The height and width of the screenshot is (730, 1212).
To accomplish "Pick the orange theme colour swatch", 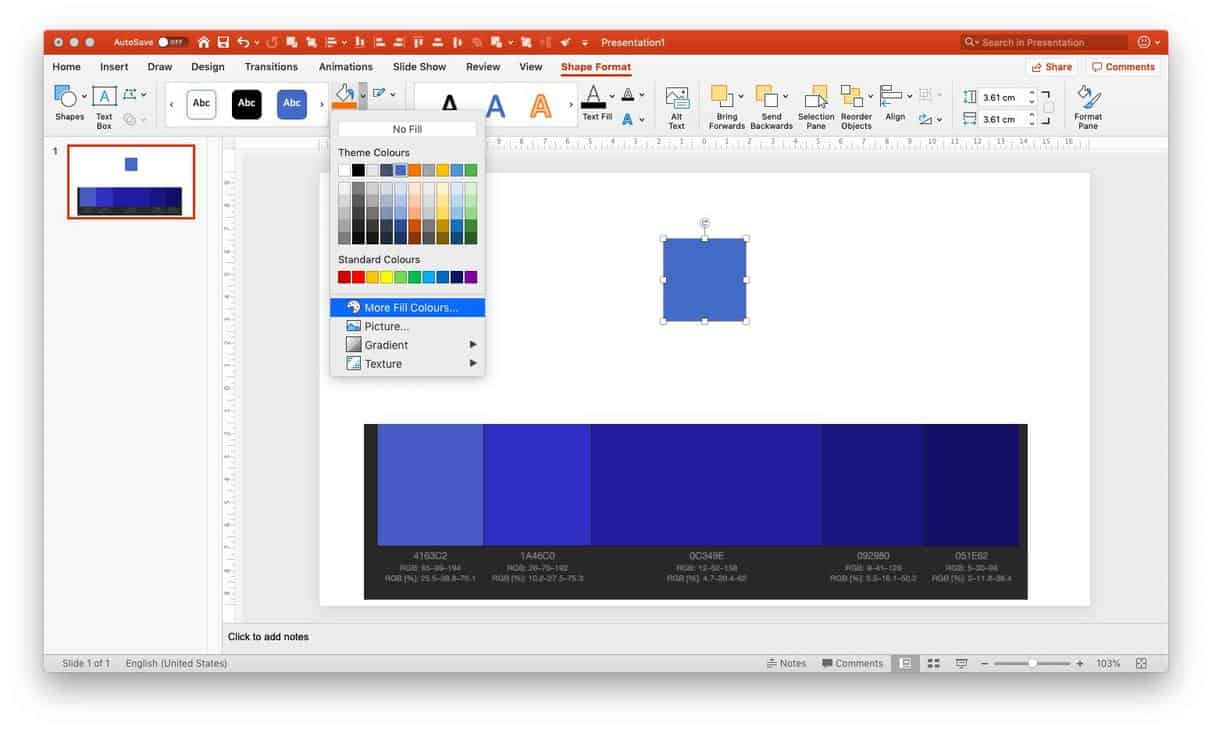I will tap(414, 170).
